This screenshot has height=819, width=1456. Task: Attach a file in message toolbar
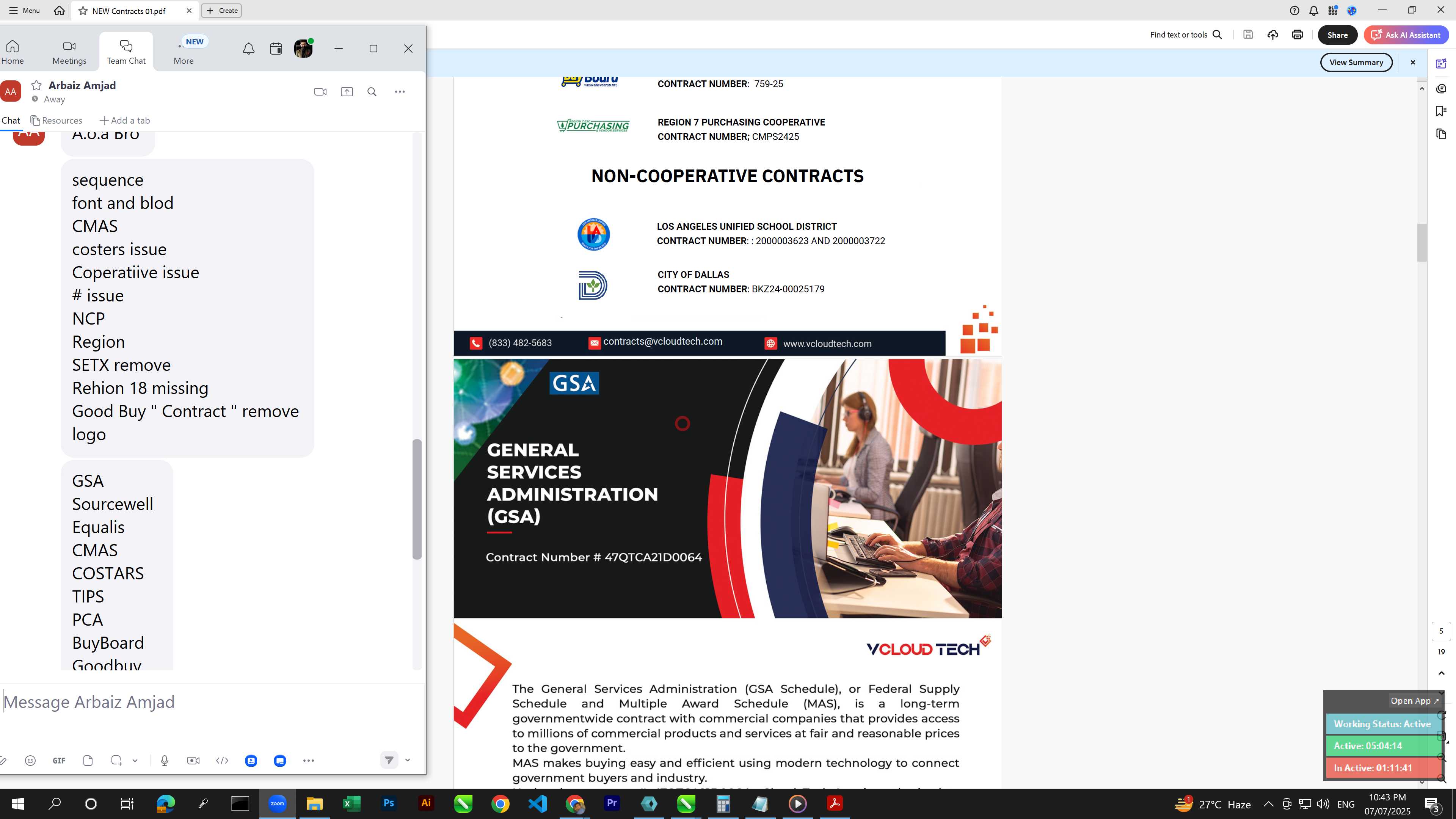88,761
